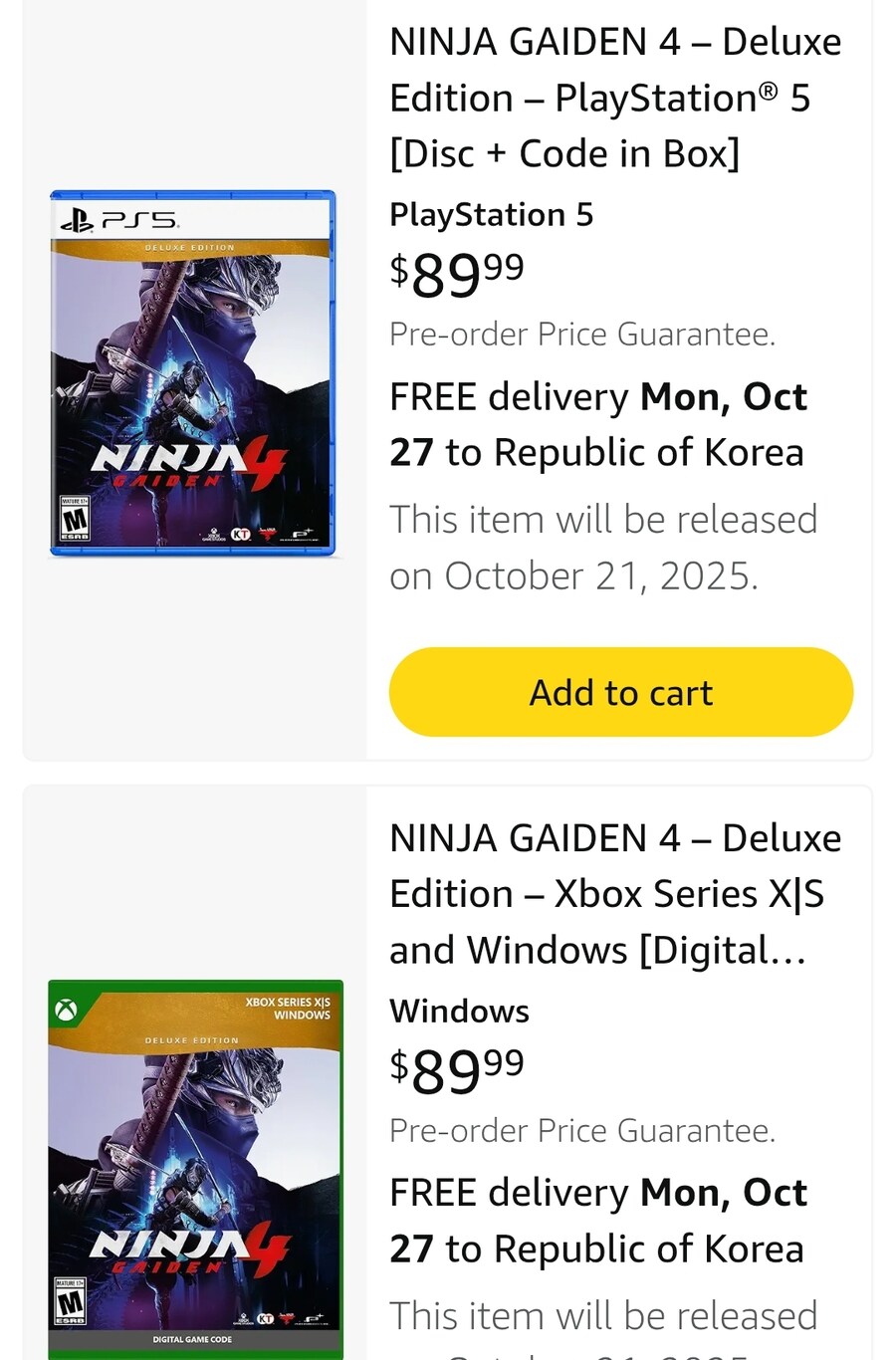Click the Digital Game Code banner on Xbox cover
Screen dimensions: 896x1360
(193, 1339)
